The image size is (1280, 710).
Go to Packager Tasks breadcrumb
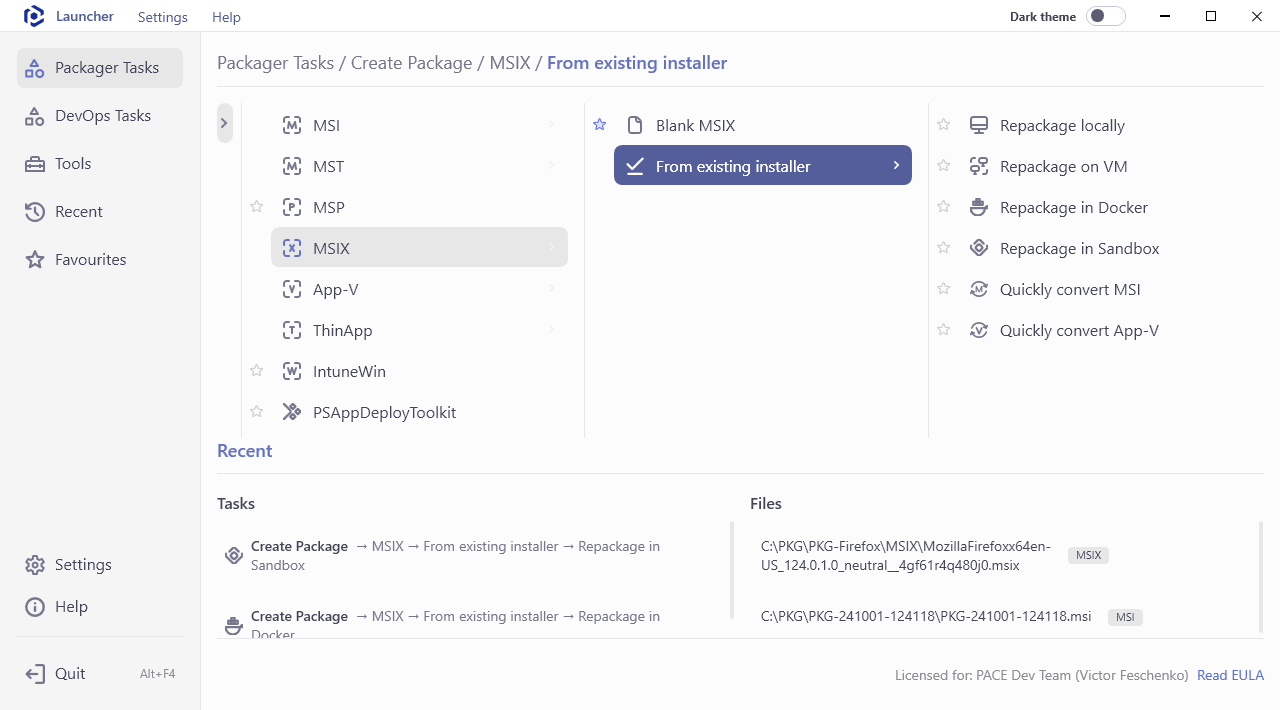coord(275,63)
